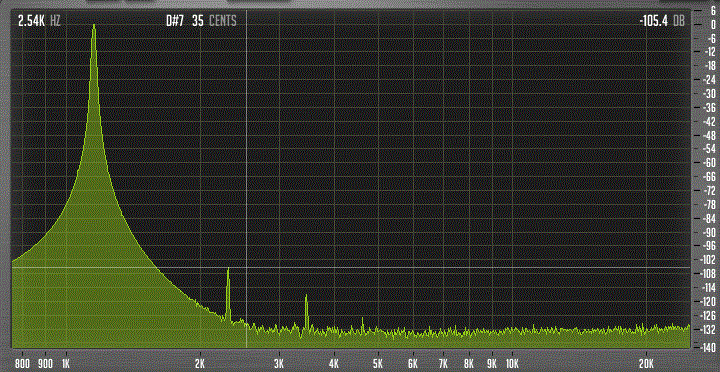Click the -105.4 DB level readout
This screenshot has width=720, height=372.
click(x=662, y=21)
